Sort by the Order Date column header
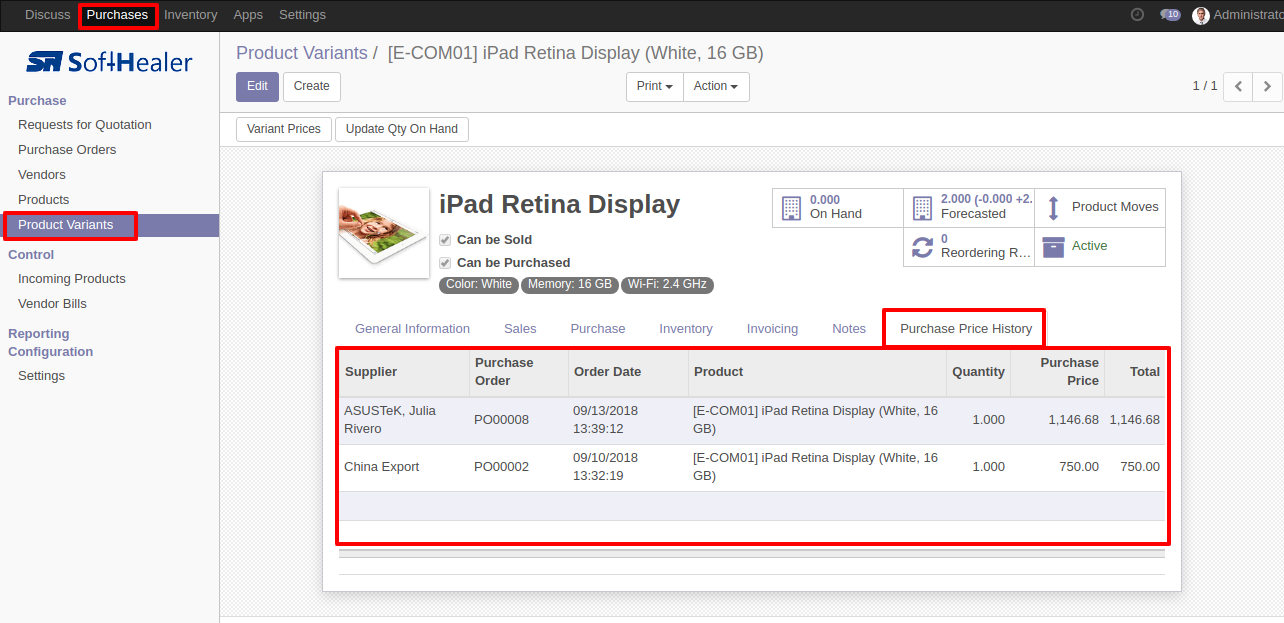The width and height of the screenshot is (1284, 623). pyautogui.click(x=629, y=372)
